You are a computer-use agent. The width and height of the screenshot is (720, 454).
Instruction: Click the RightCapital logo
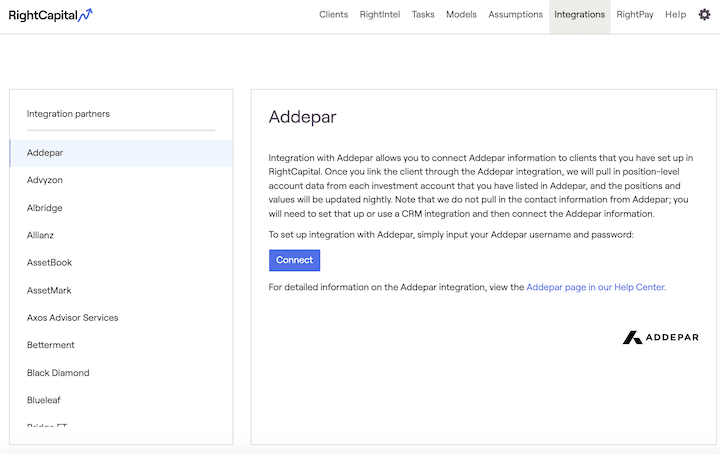coord(51,15)
